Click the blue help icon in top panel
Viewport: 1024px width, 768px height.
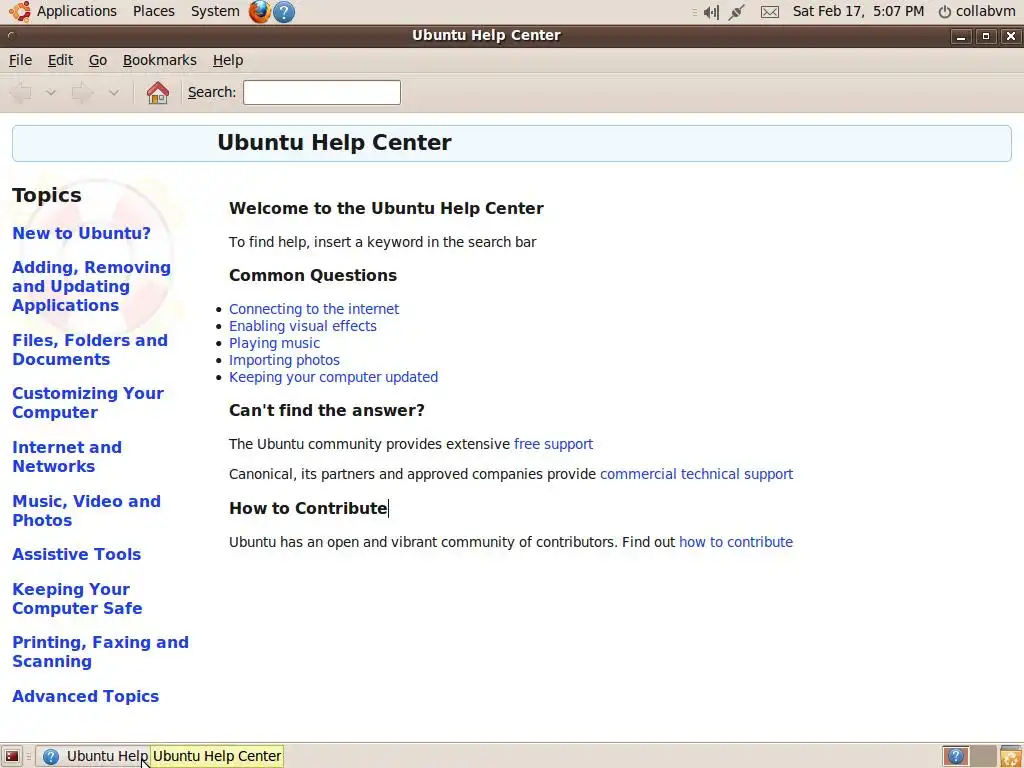[x=284, y=12]
